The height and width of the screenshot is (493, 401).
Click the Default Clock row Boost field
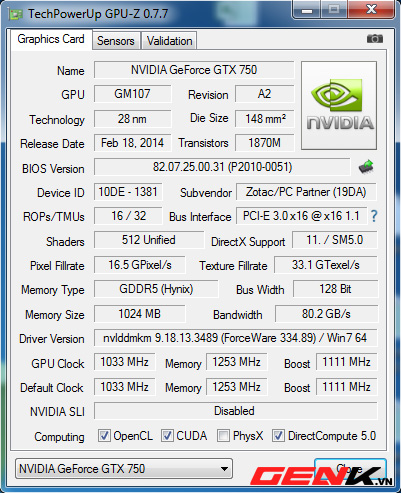pyautogui.click(x=346, y=387)
